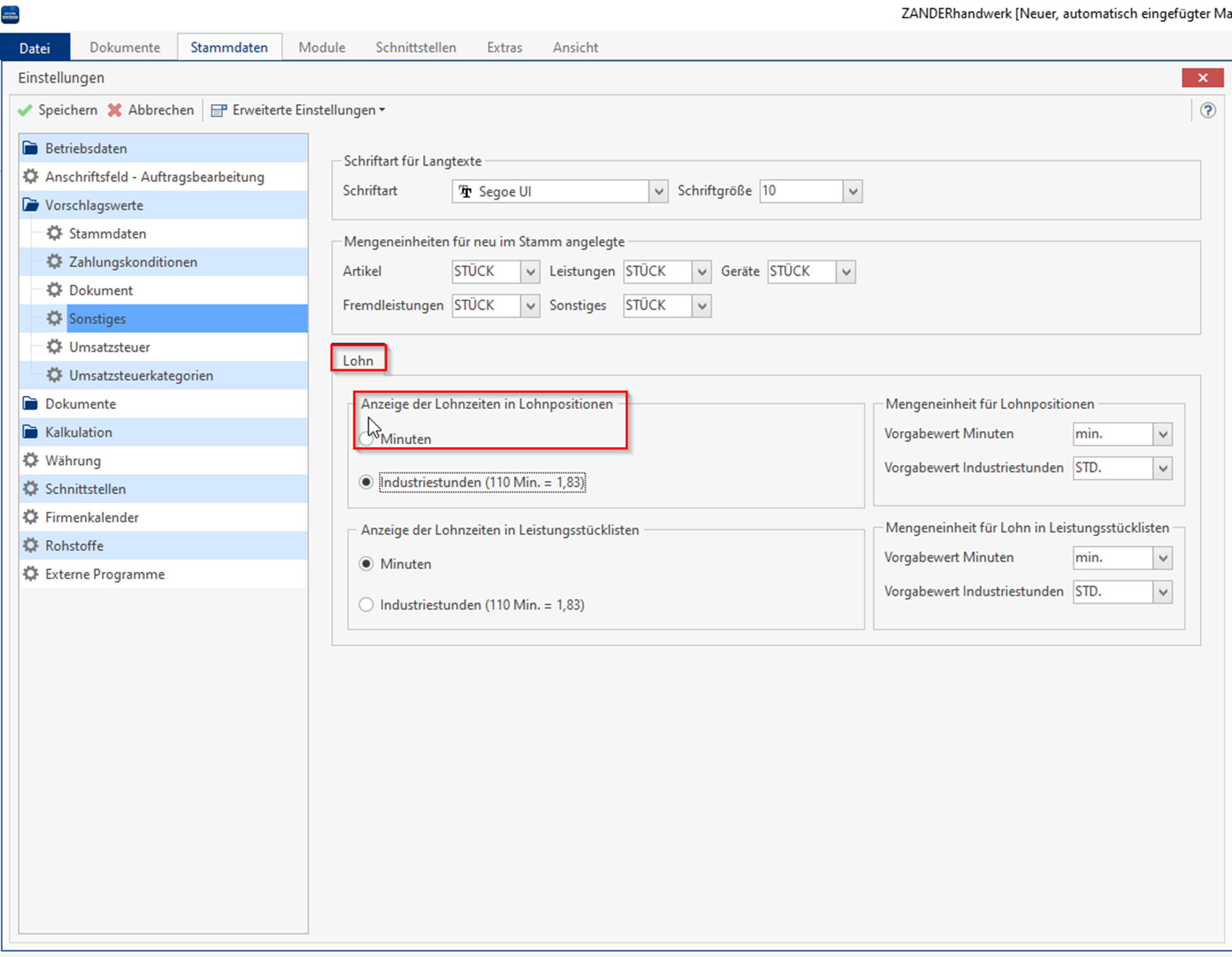Open Umsatzsteuerkategorien in settings tree

[x=141, y=376]
